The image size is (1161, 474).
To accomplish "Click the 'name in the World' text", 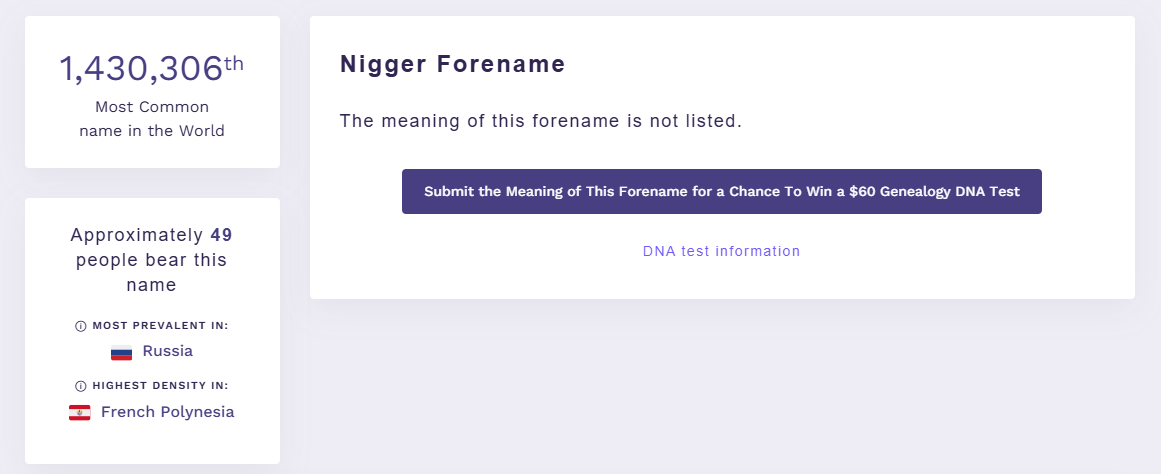I will (x=152, y=130).
